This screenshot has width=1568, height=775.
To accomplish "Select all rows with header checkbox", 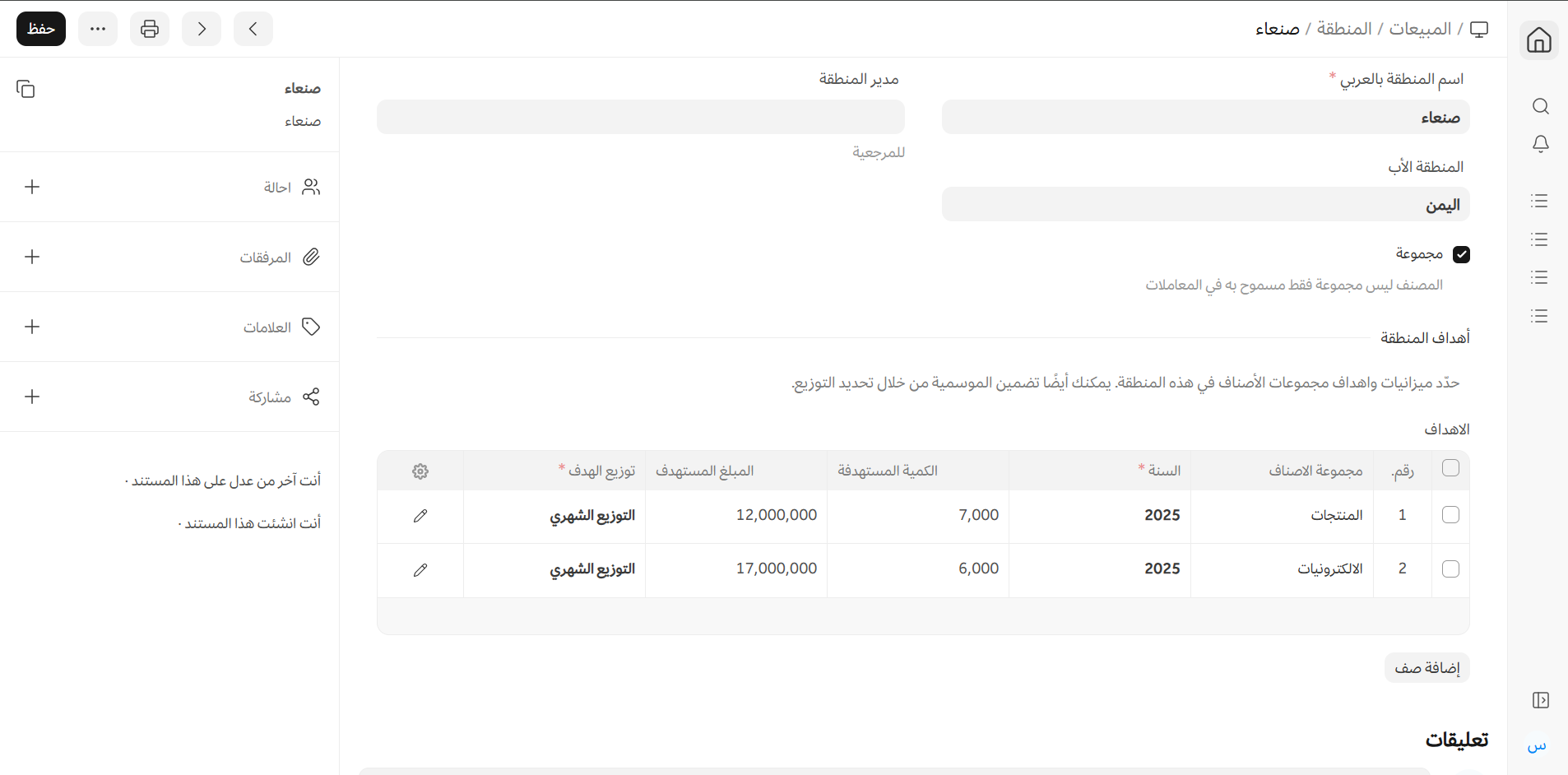I will click(x=1450, y=468).
